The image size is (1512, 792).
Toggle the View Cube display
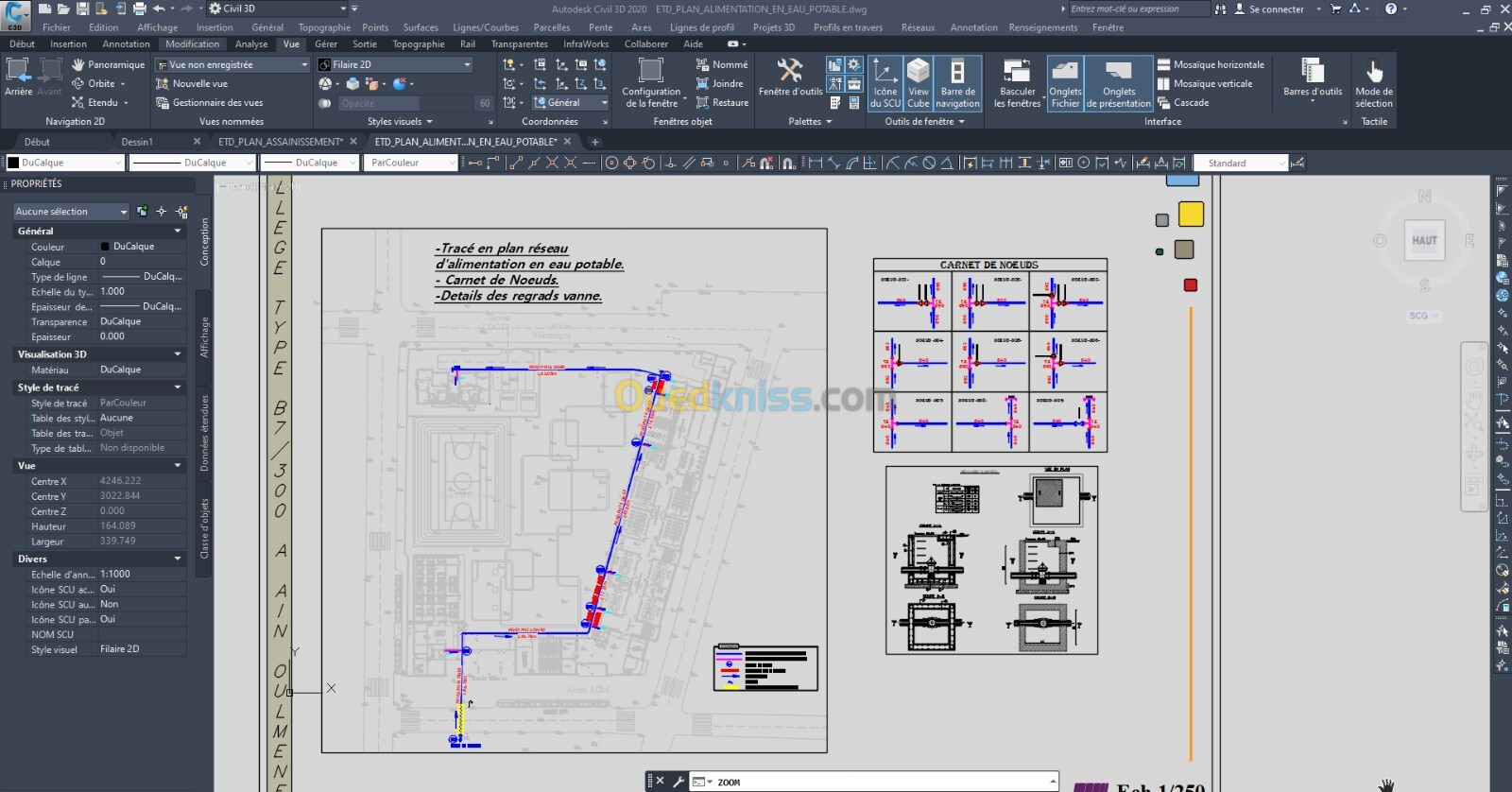pyautogui.click(x=919, y=82)
